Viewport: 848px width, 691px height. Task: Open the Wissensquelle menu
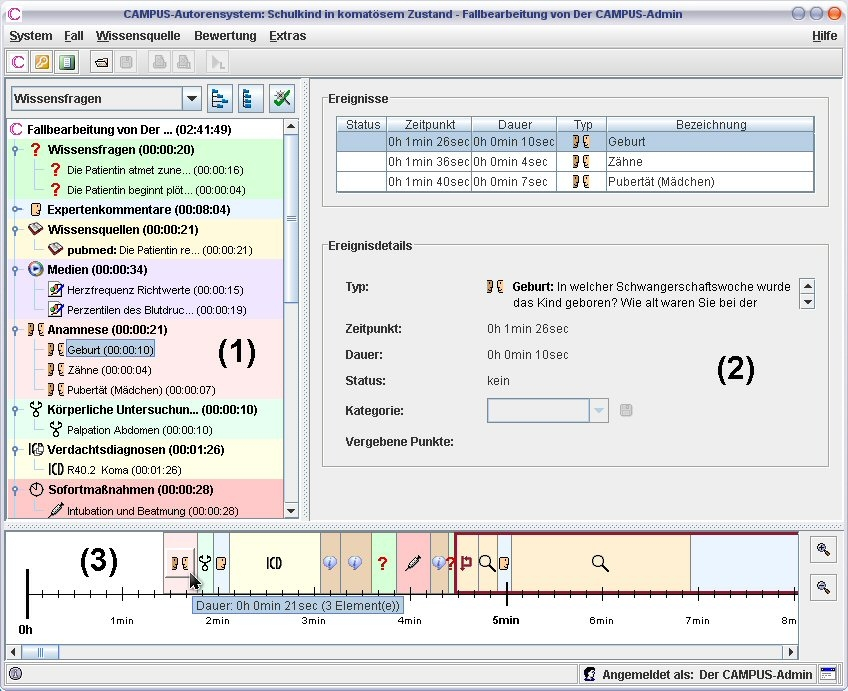tap(138, 36)
